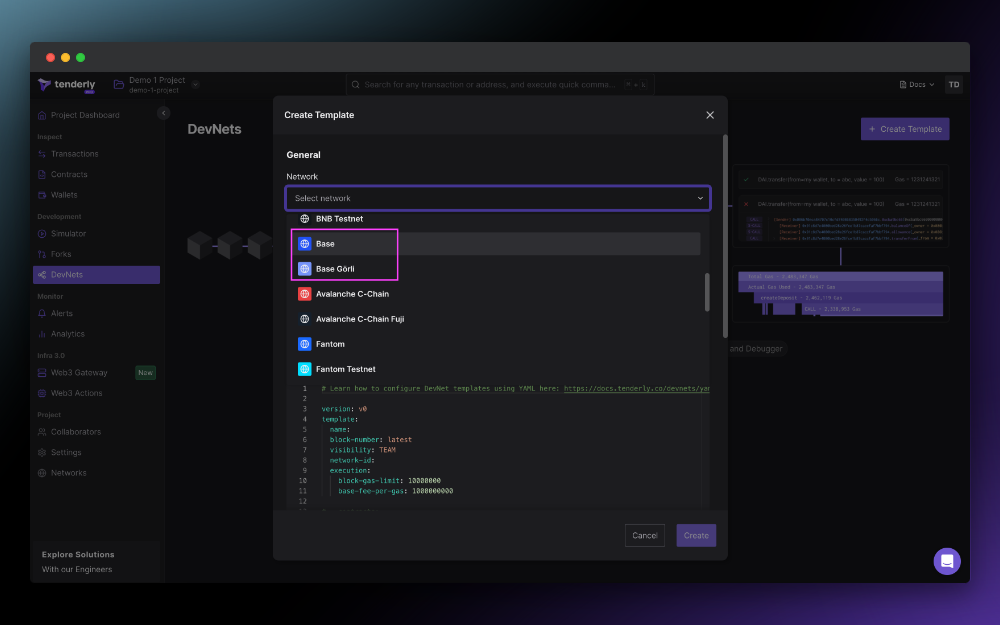Click the Wallets icon

(42, 195)
